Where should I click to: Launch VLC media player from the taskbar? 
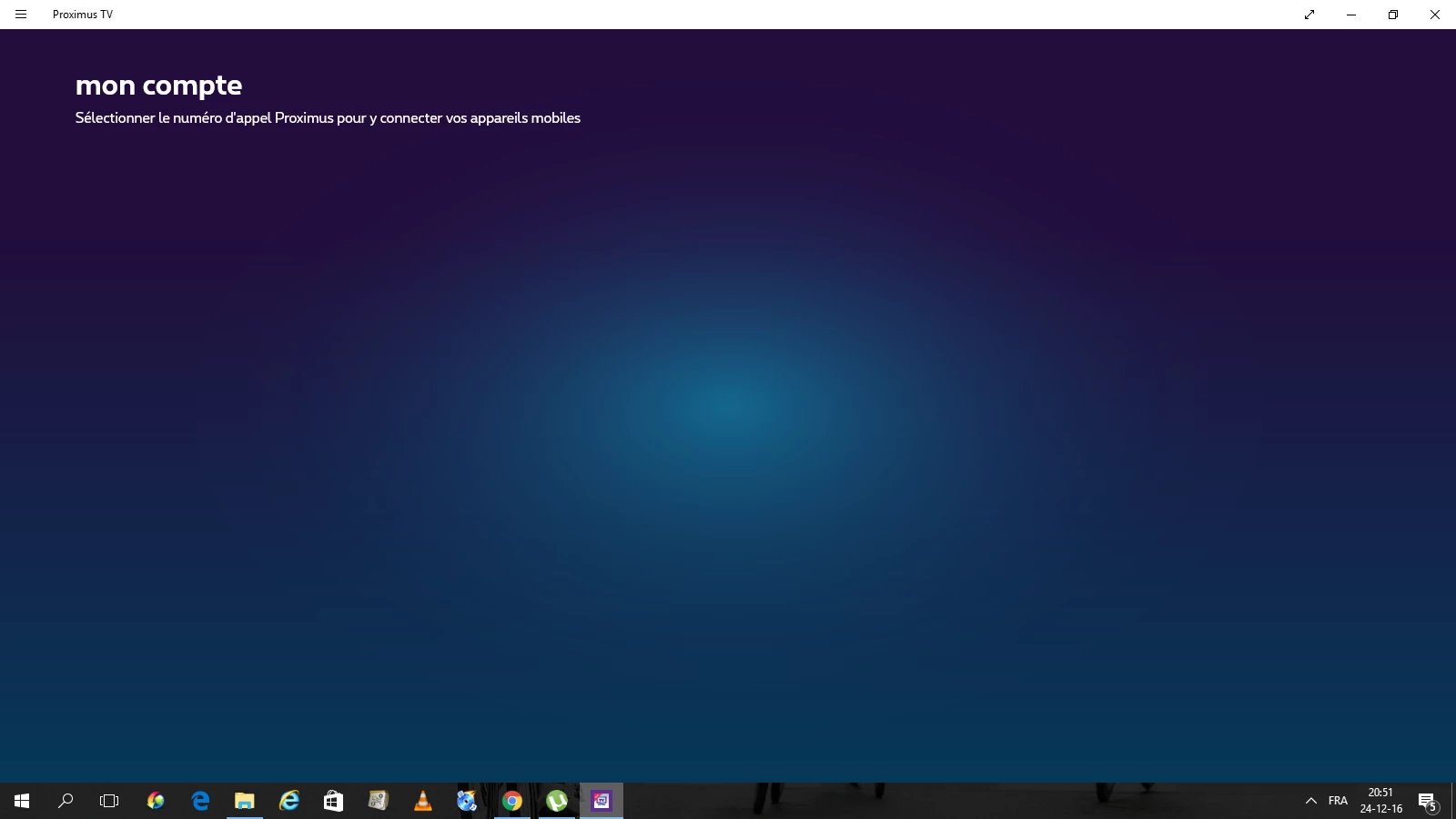[423, 801]
